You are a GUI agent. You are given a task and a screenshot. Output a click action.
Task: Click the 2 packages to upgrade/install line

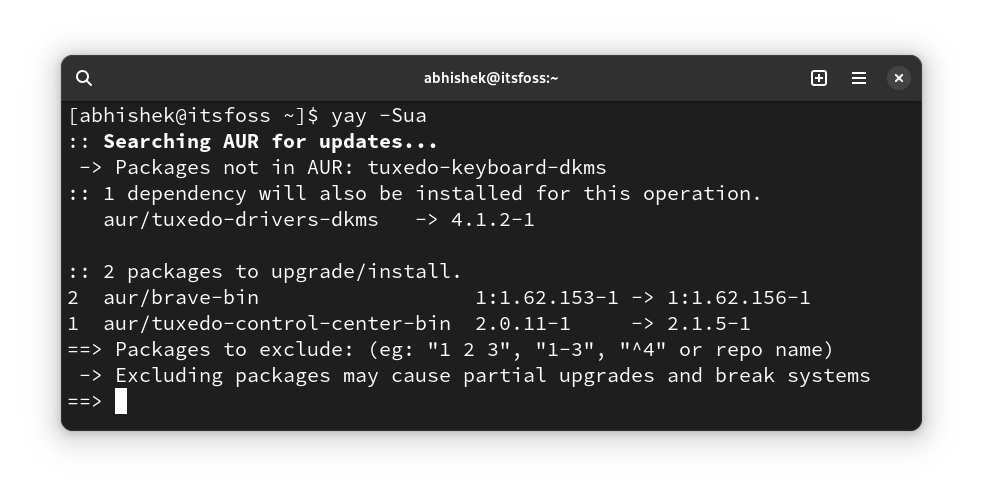click(265, 272)
